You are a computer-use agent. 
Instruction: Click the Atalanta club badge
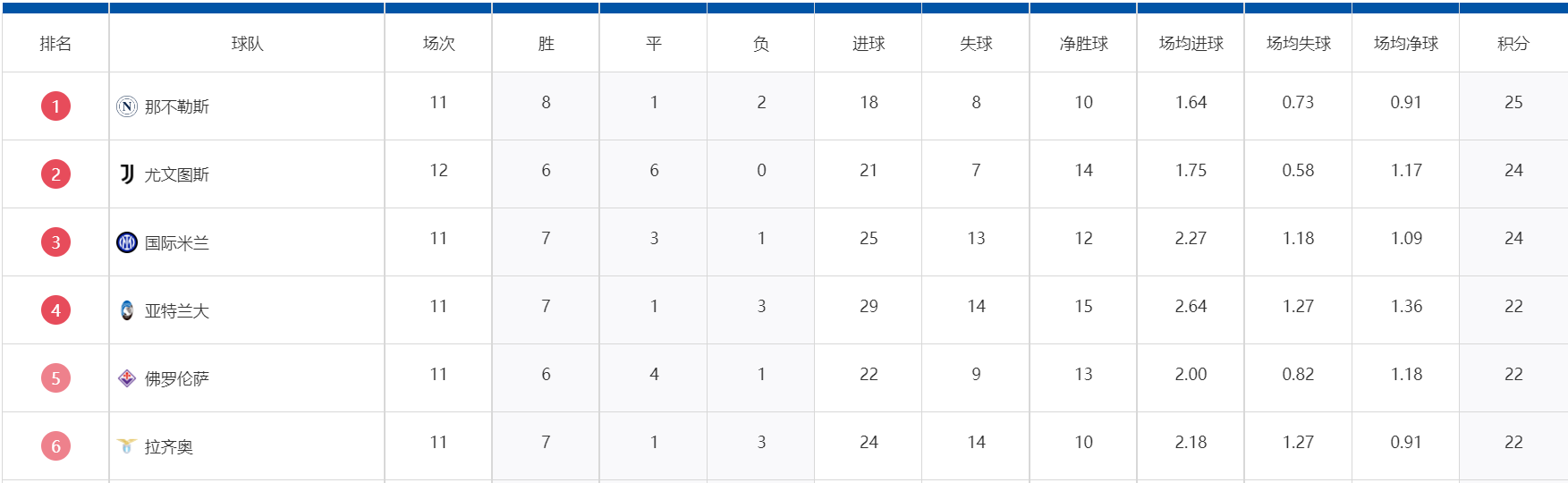(x=127, y=310)
